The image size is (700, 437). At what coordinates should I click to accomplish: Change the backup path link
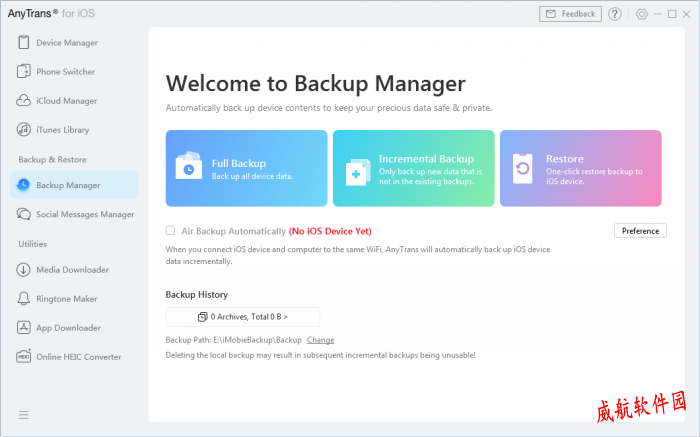click(x=321, y=340)
